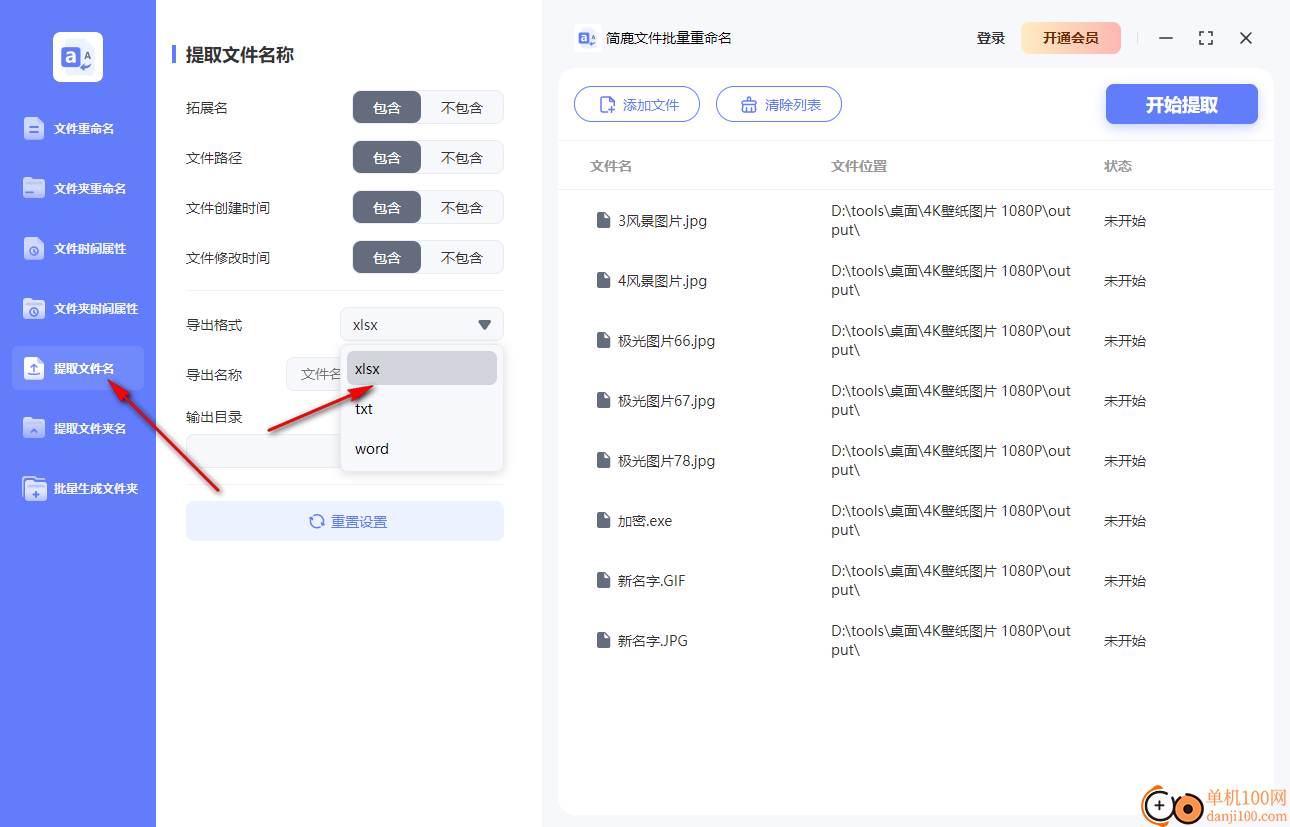This screenshot has width=1290, height=827.
Task: Click the file icon beside 新名字.JPG
Action: [x=603, y=640]
